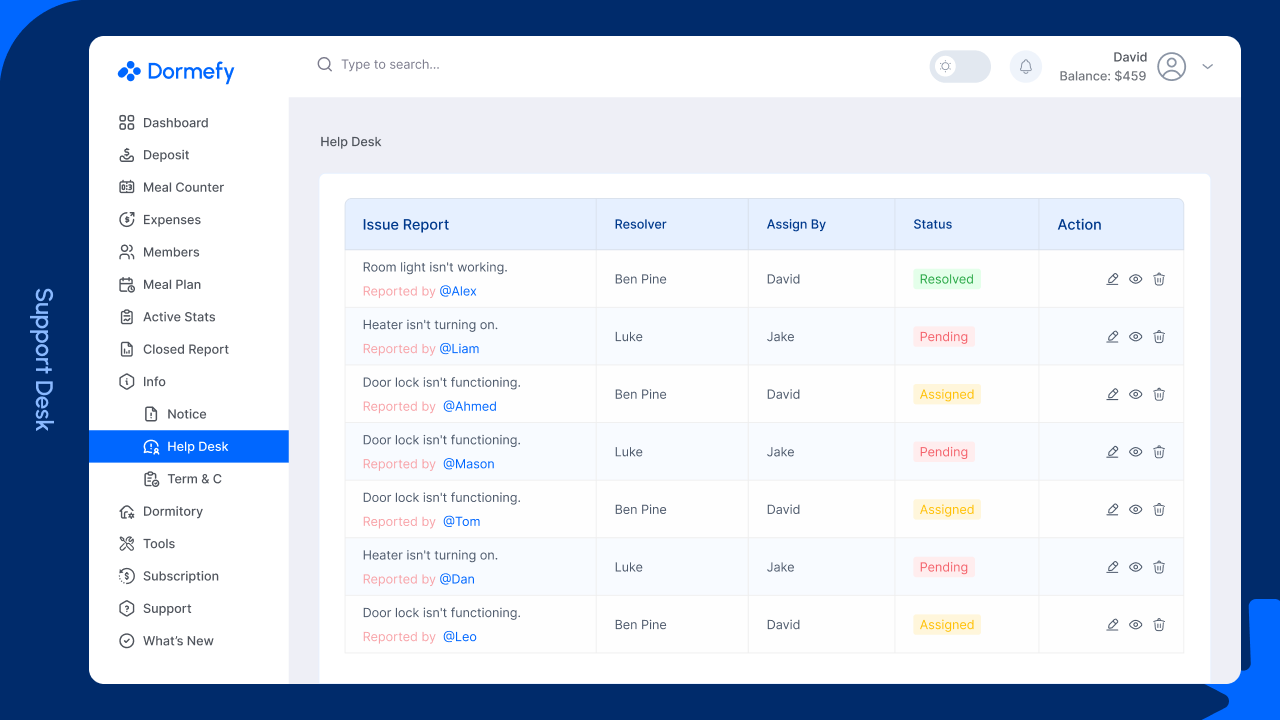
Task: Click the Pending badge in Liam's row
Action: pos(944,337)
